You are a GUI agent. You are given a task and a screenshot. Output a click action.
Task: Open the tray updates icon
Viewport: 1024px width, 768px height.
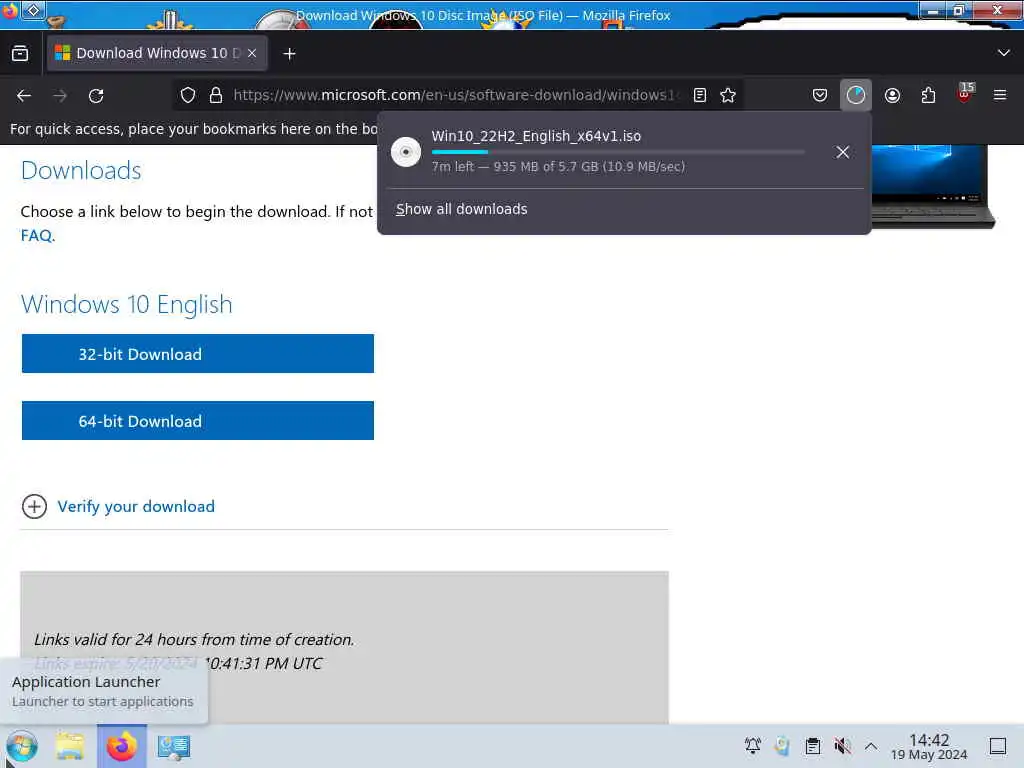(782, 746)
